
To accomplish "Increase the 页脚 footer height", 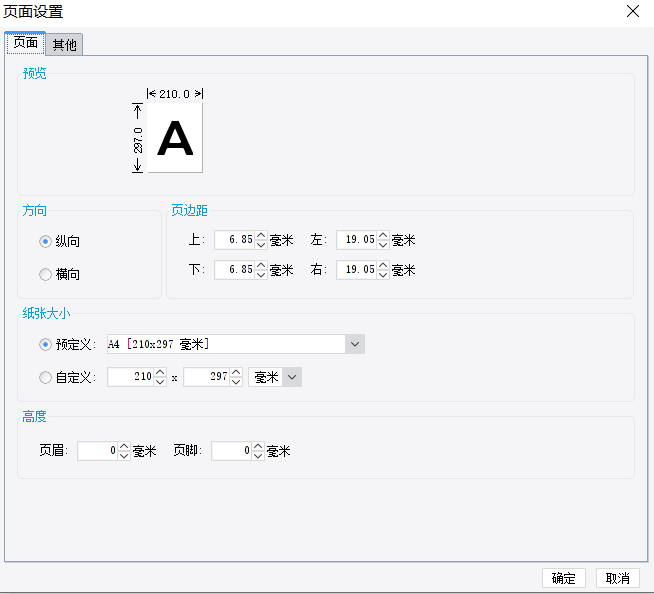I will point(258,446).
